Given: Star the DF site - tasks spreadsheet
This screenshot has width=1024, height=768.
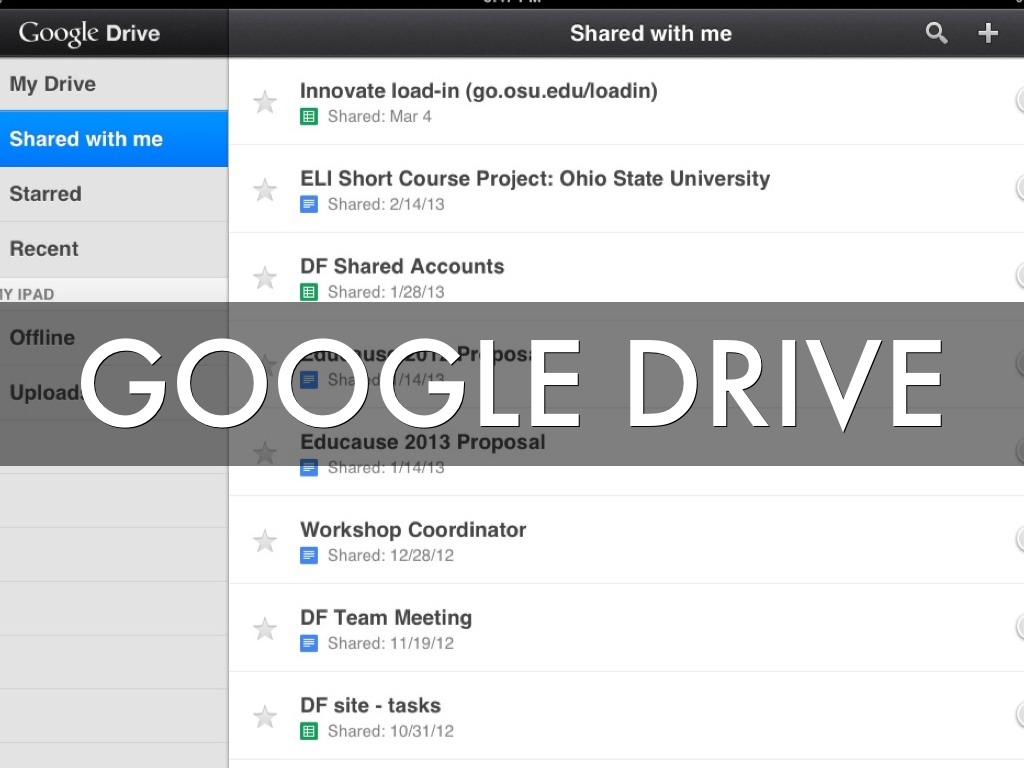Looking at the screenshot, I should tap(265, 717).
